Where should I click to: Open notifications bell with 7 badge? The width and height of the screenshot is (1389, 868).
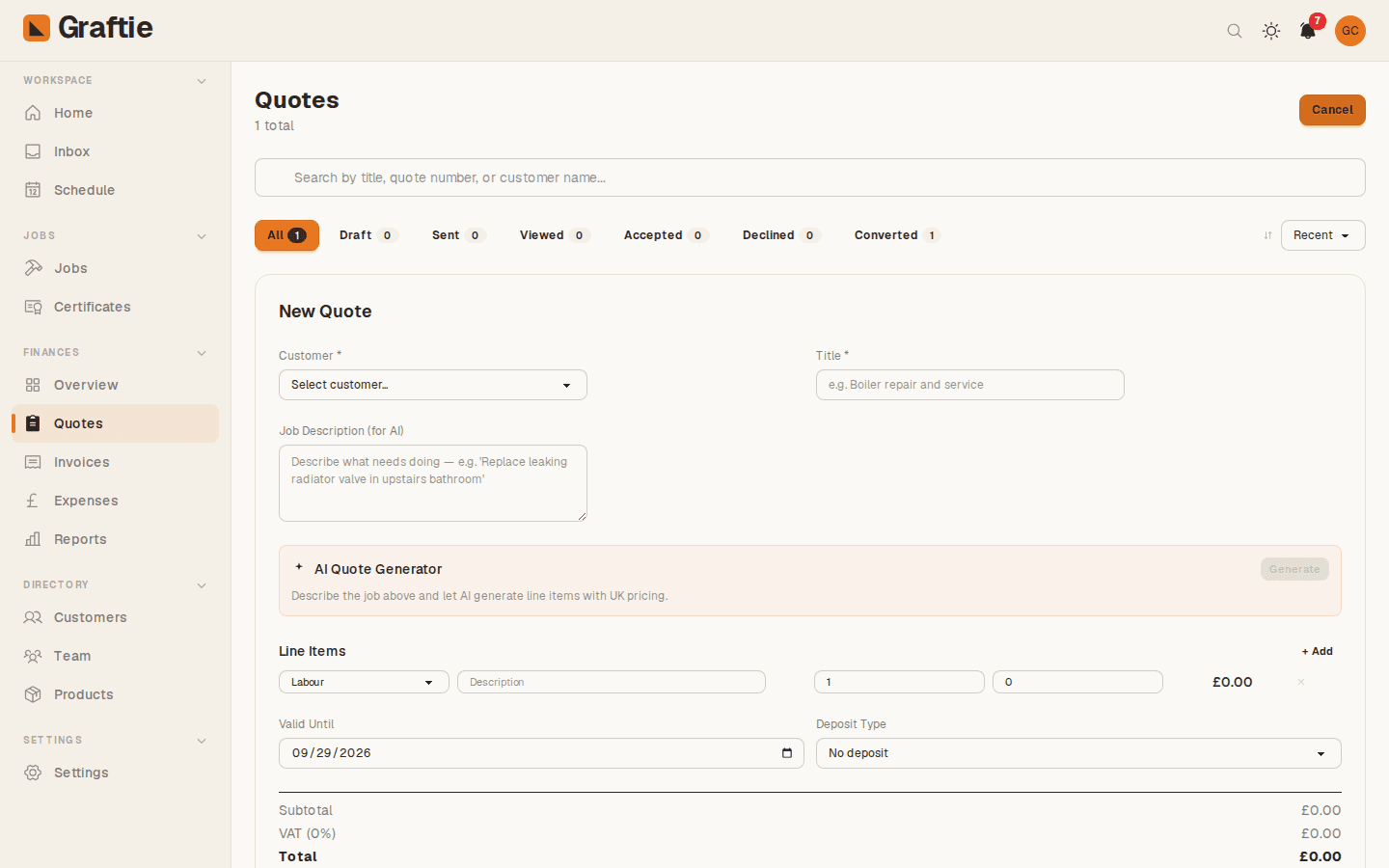pyautogui.click(x=1308, y=31)
